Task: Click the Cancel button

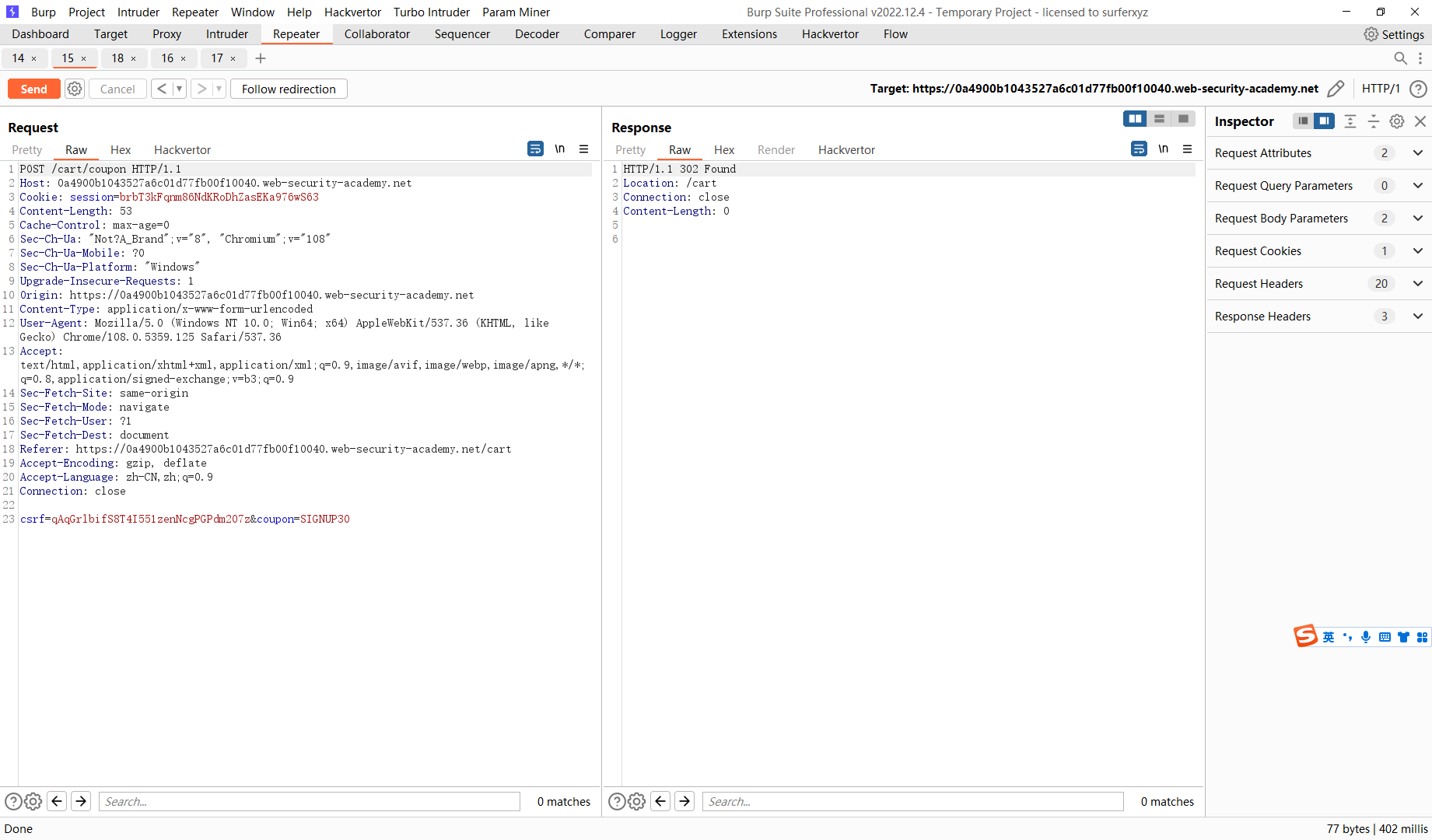Action: pyautogui.click(x=117, y=89)
